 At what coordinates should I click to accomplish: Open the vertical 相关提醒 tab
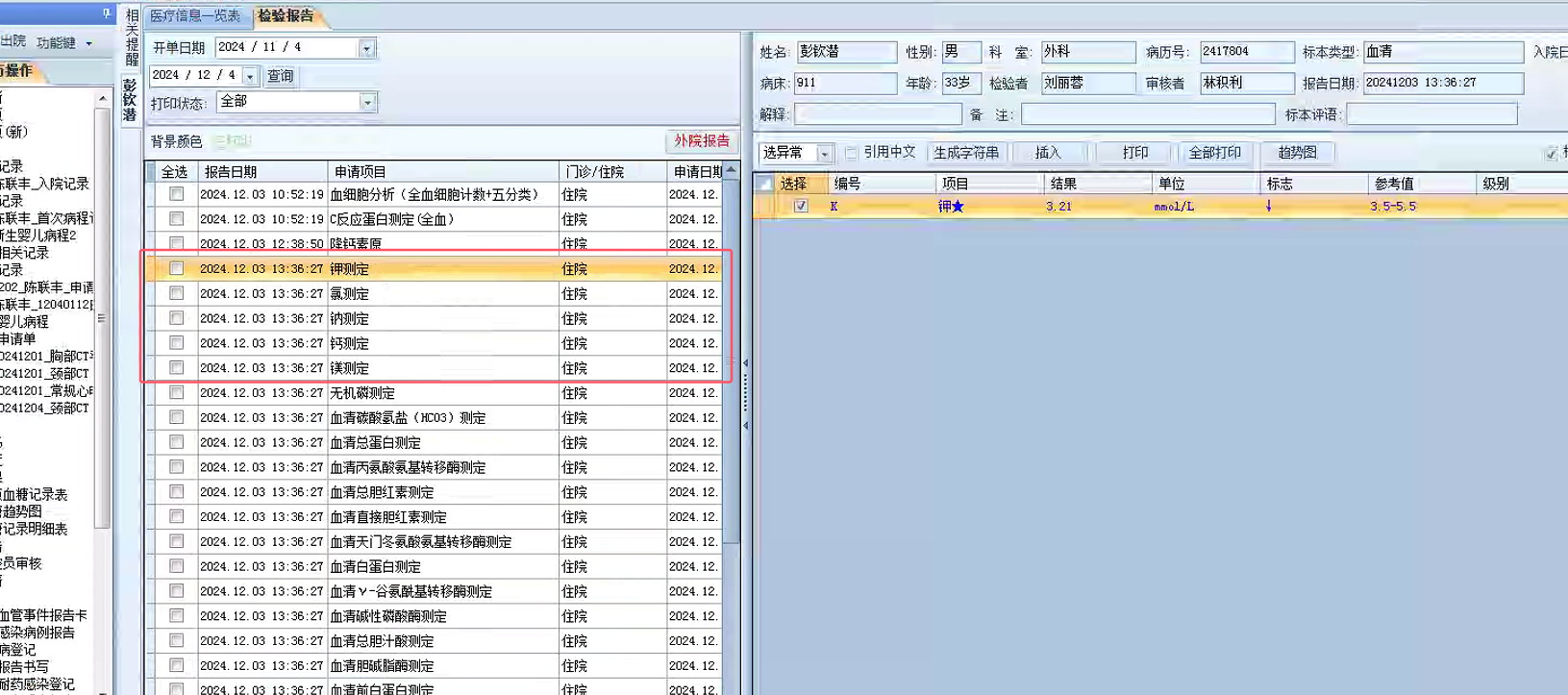click(132, 36)
